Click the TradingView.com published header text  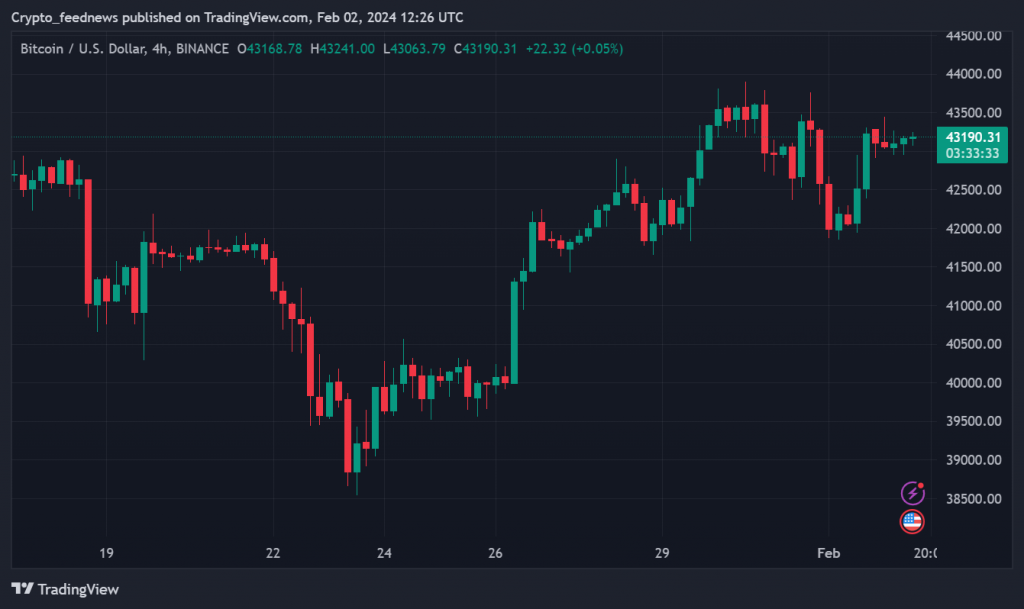[237, 18]
